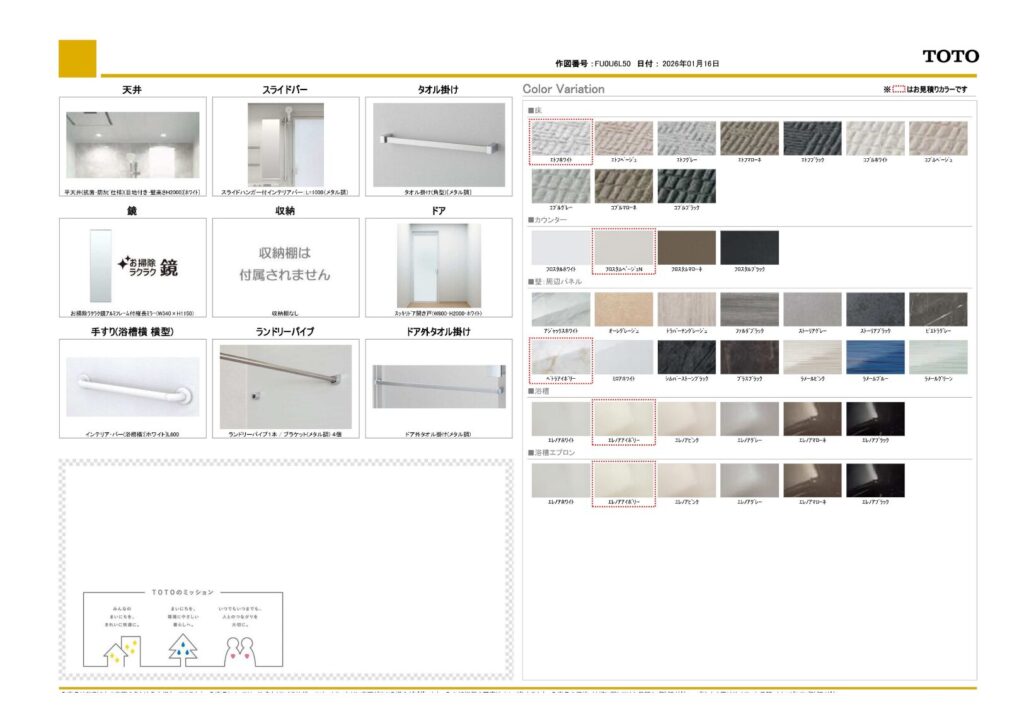Click the tree with water drop icon
This screenshot has width=1024, height=709.
(182, 650)
